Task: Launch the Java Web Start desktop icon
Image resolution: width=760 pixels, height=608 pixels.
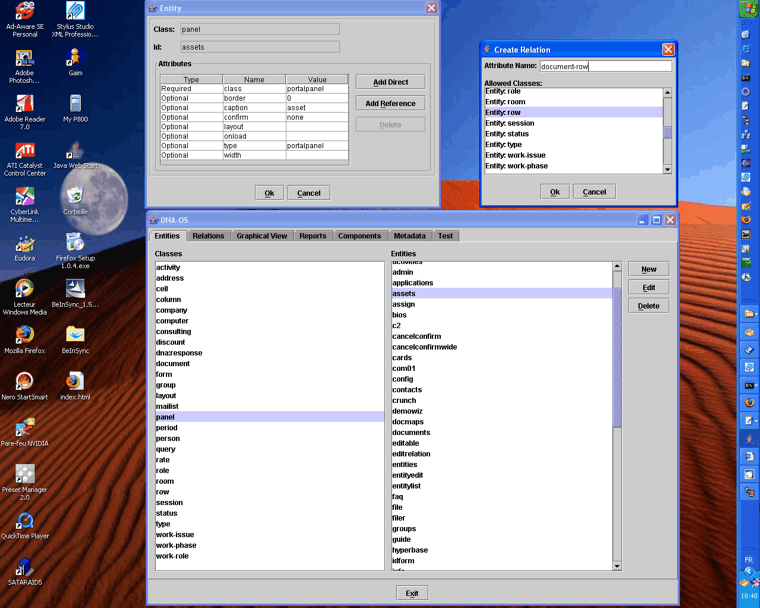Action: click(75, 155)
